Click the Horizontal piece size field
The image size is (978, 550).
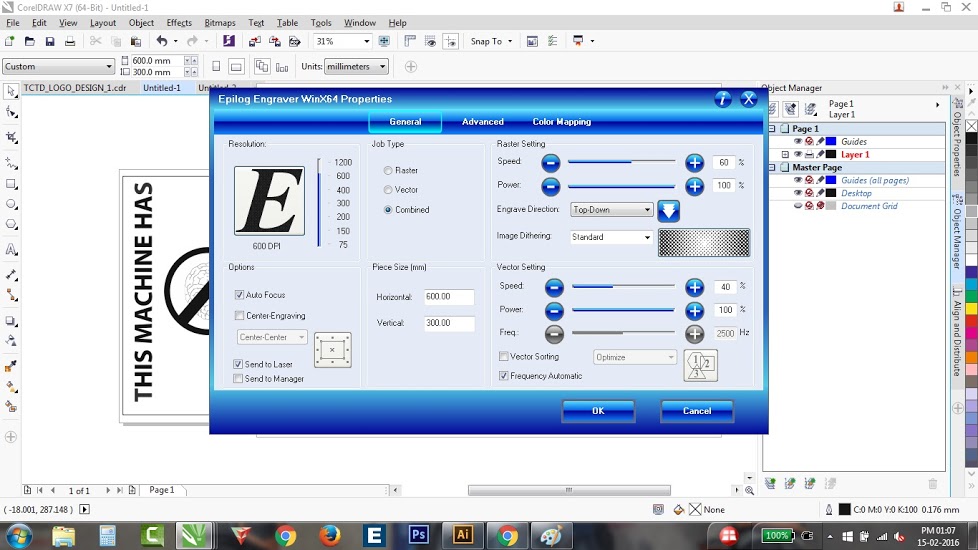(448, 297)
